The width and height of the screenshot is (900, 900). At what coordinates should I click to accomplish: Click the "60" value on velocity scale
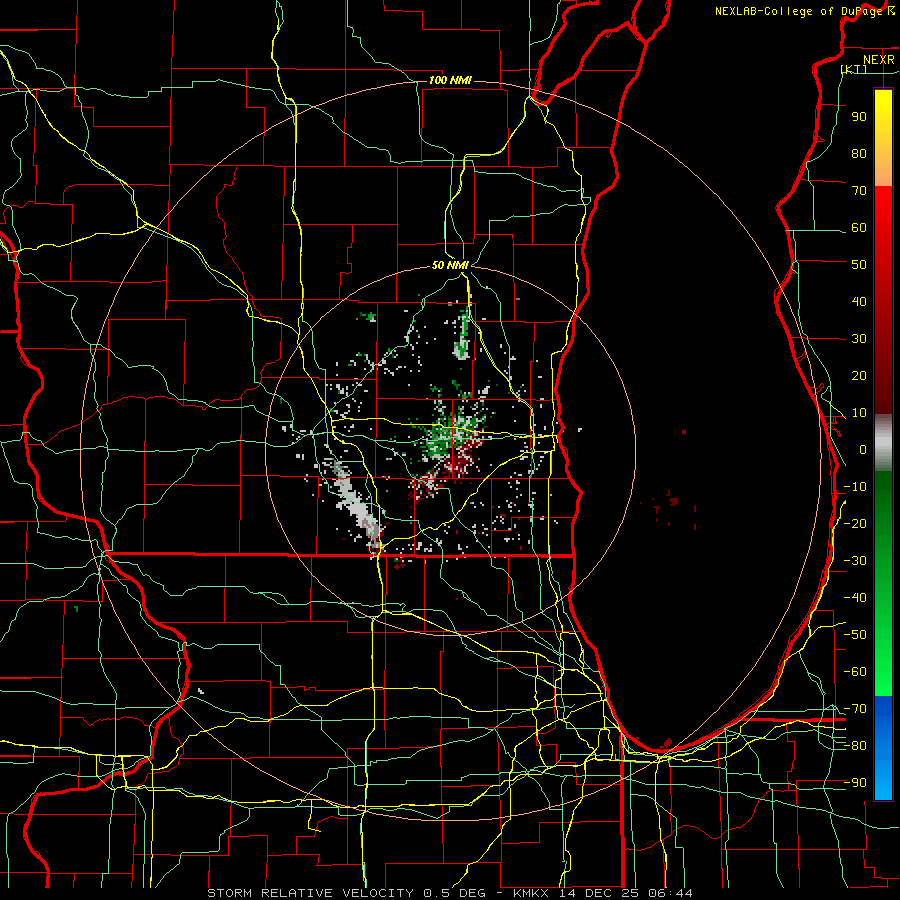(x=859, y=228)
